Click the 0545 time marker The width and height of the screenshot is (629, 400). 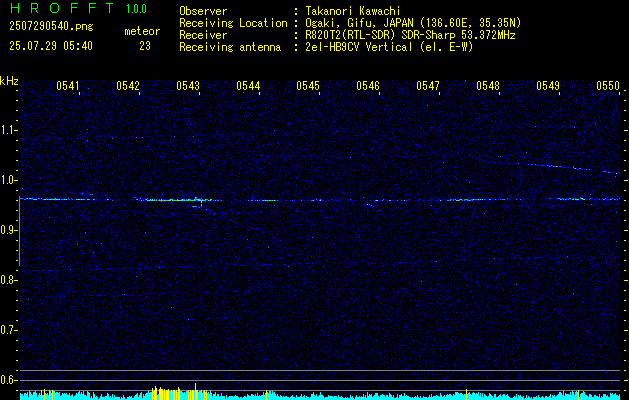click(x=308, y=86)
